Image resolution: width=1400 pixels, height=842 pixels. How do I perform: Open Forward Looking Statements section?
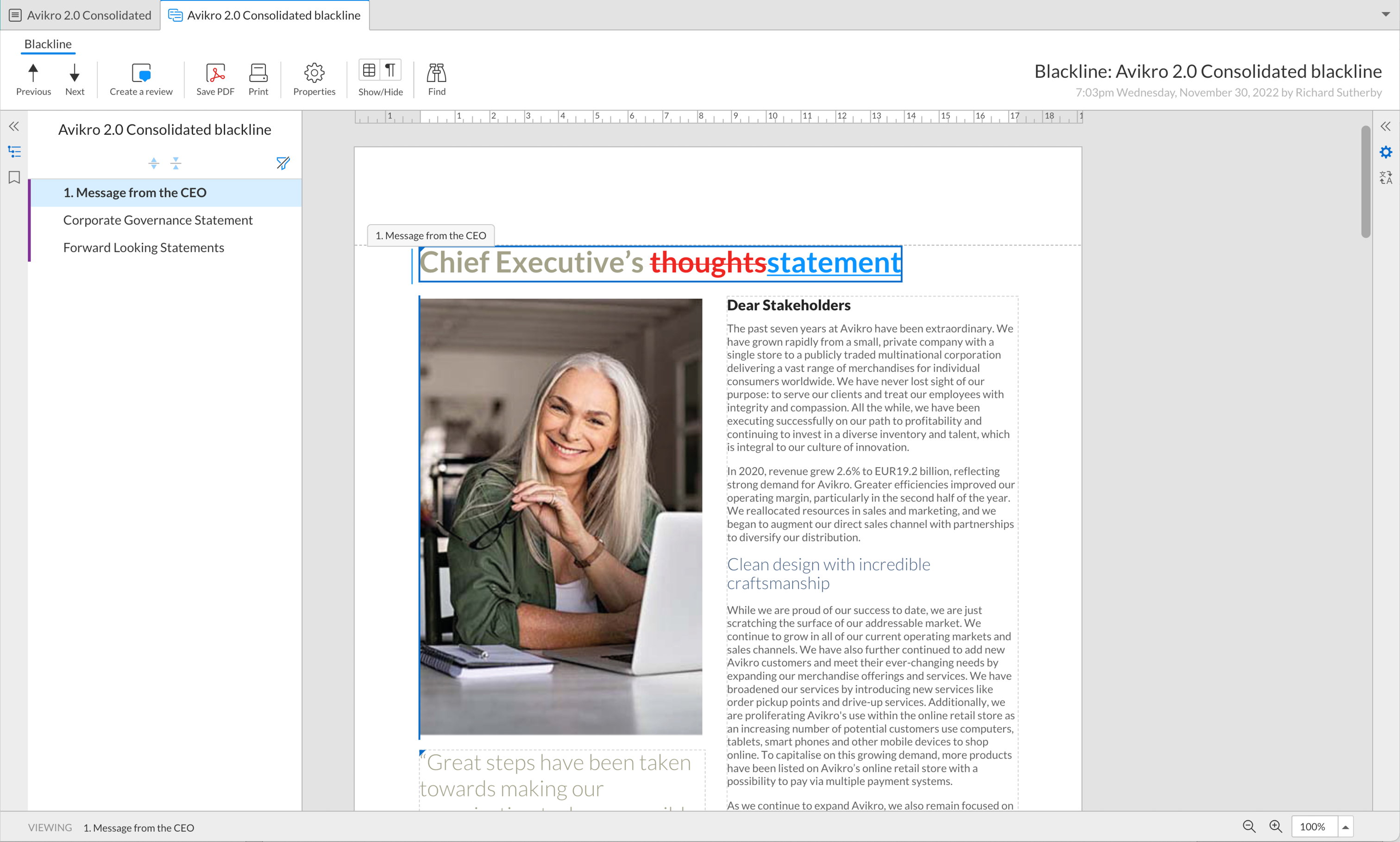pos(166,248)
